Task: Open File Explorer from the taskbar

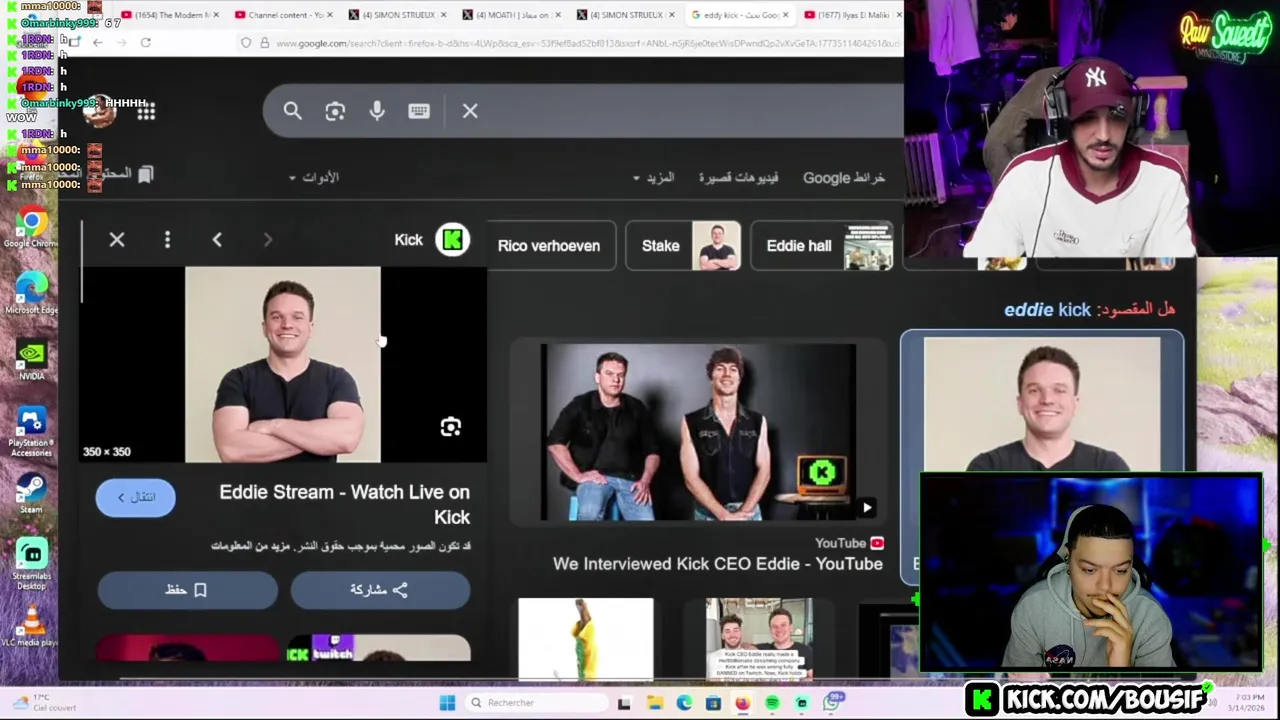Action: pyautogui.click(x=654, y=703)
